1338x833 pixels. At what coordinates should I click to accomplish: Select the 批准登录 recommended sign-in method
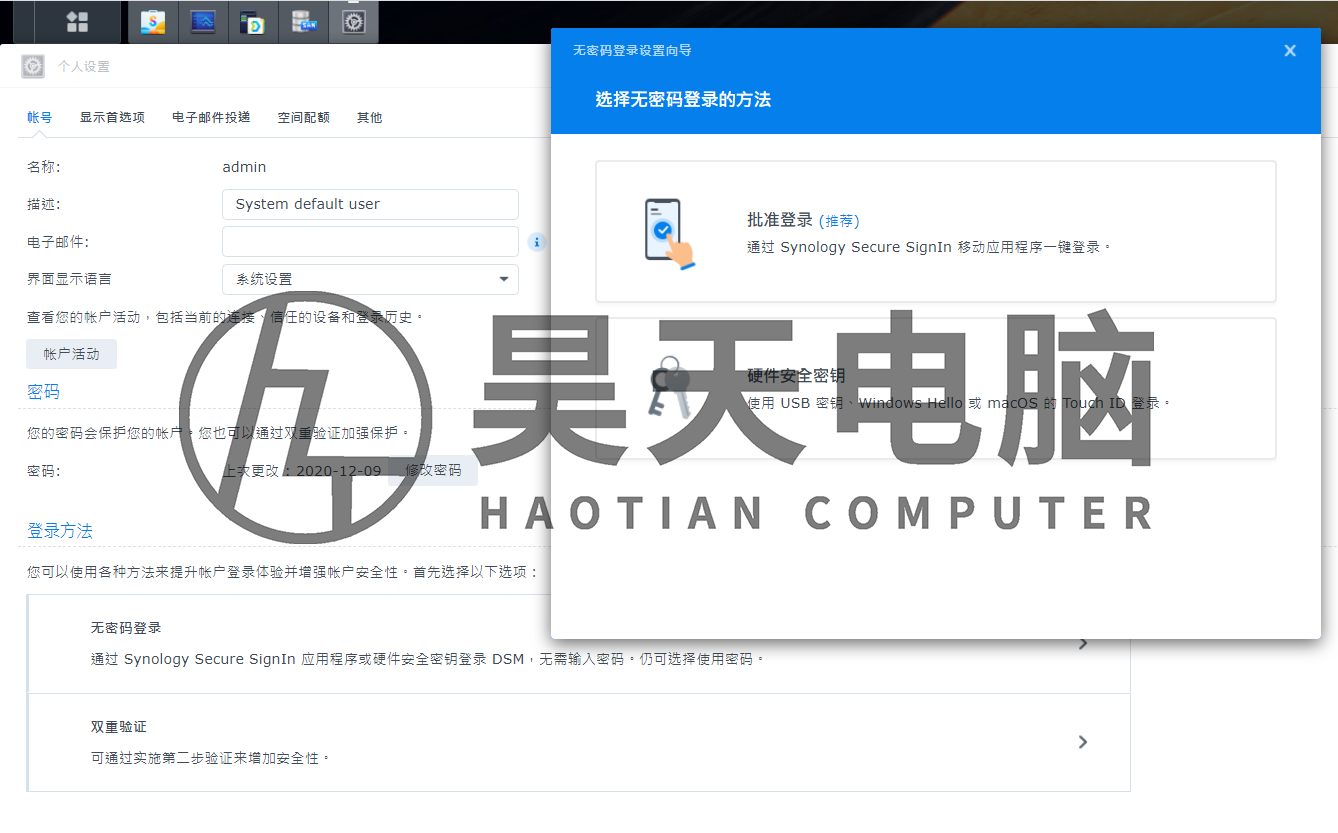click(935, 231)
